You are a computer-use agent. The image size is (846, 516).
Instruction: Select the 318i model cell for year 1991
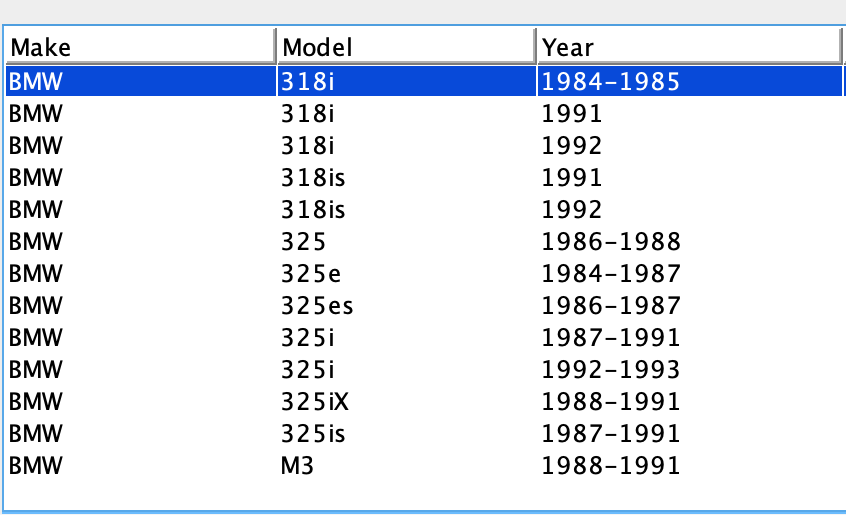[406, 113]
